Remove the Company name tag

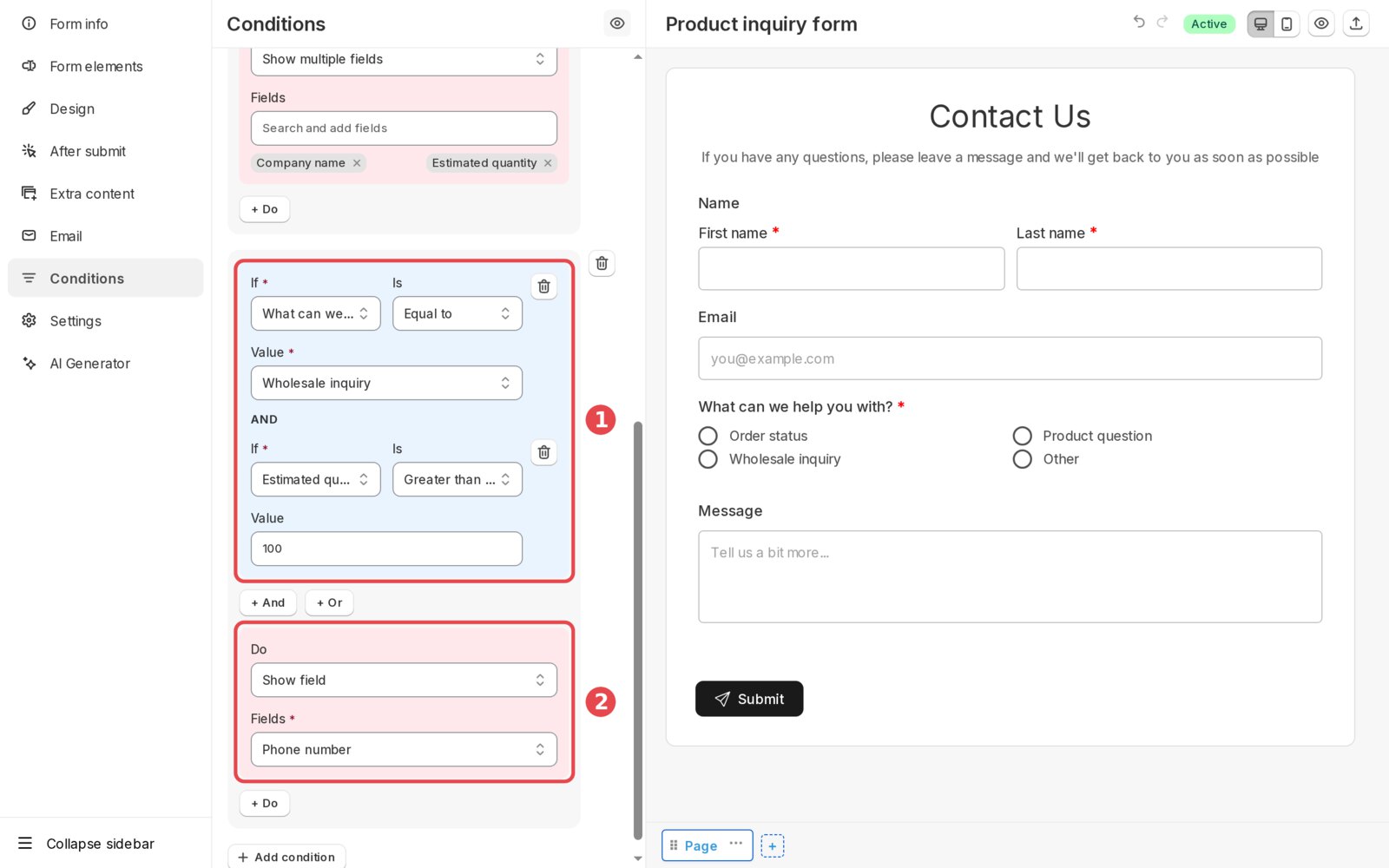(357, 163)
